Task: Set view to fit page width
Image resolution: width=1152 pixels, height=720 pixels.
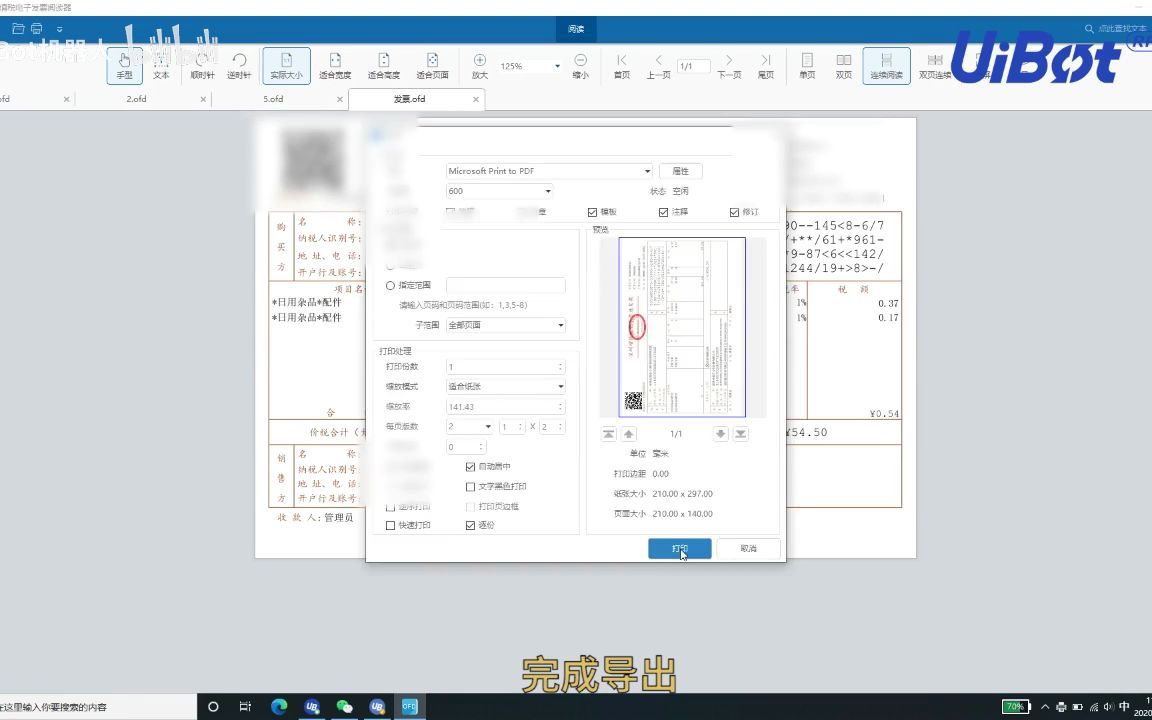Action: point(335,66)
